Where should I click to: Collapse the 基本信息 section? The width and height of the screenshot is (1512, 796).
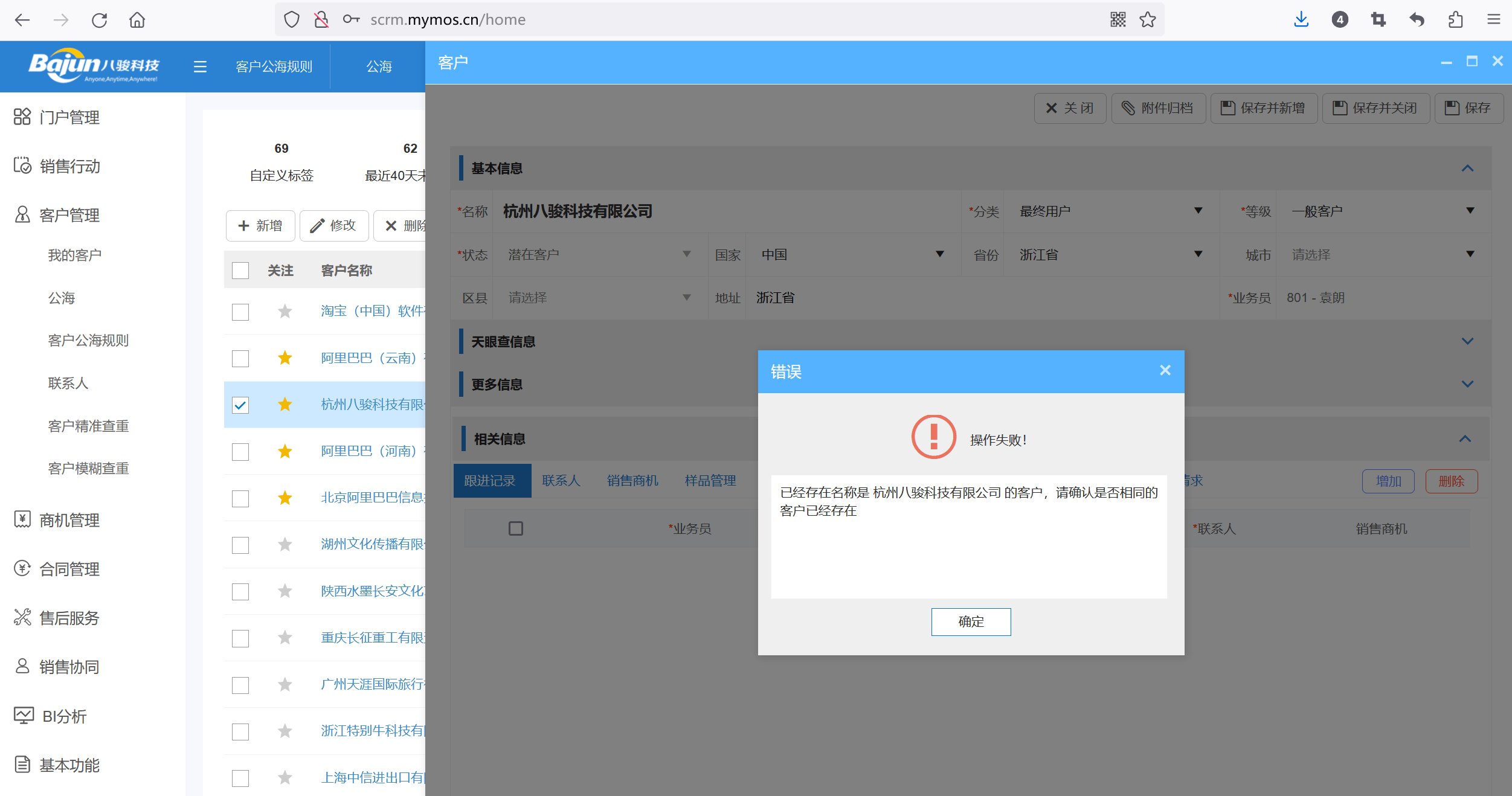(x=1467, y=169)
